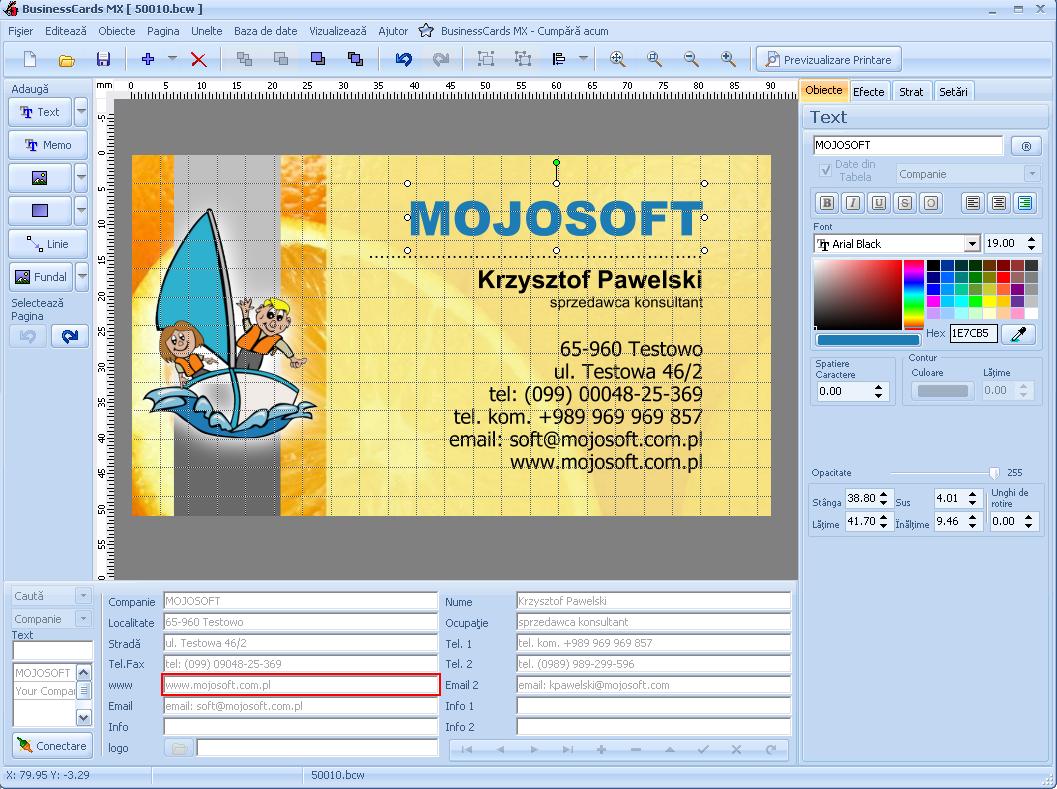Save the project with the floppy disk icon
Viewport: 1057px width, 789px height.
click(x=103, y=59)
